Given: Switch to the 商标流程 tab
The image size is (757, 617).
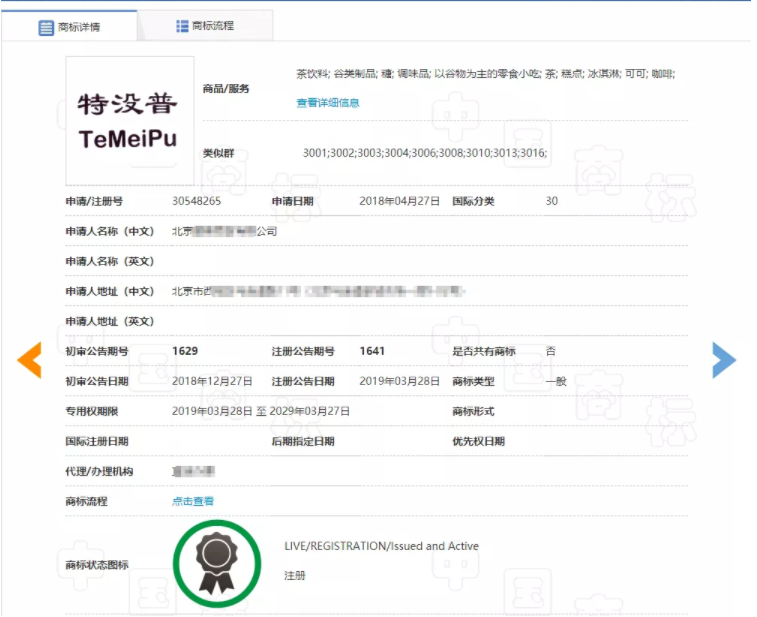Looking at the screenshot, I should [x=205, y=26].
